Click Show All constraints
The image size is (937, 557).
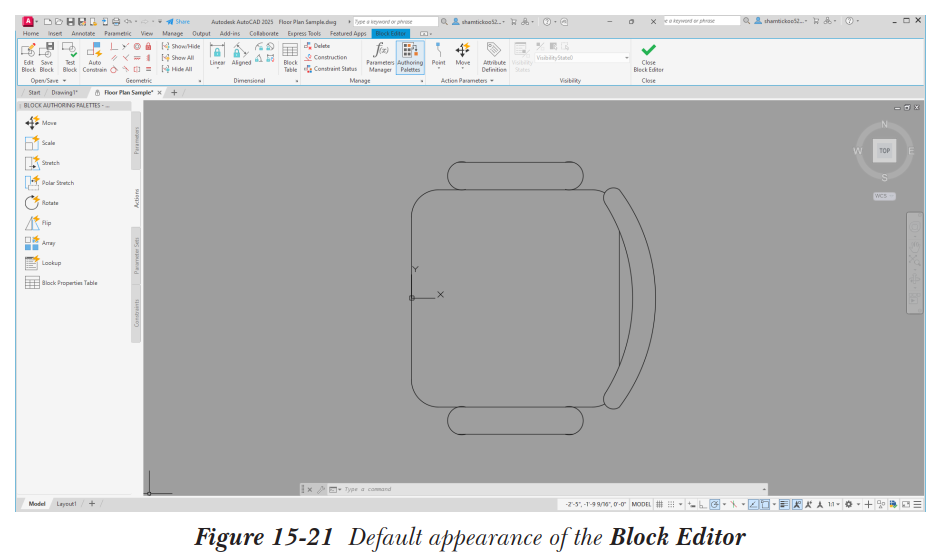pyautogui.click(x=178, y=58)
